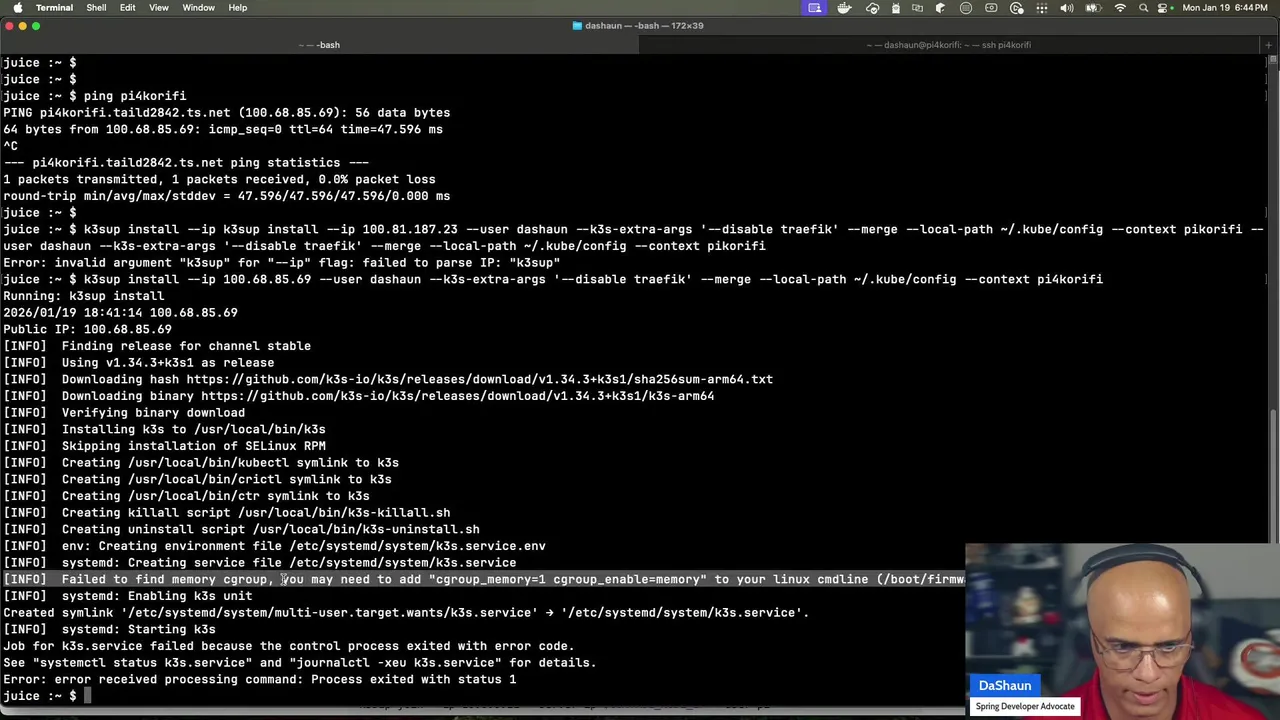The height and width of the screenshot is (720, 1280).
Task: Open the Terminal application menu
Action: 54,8
